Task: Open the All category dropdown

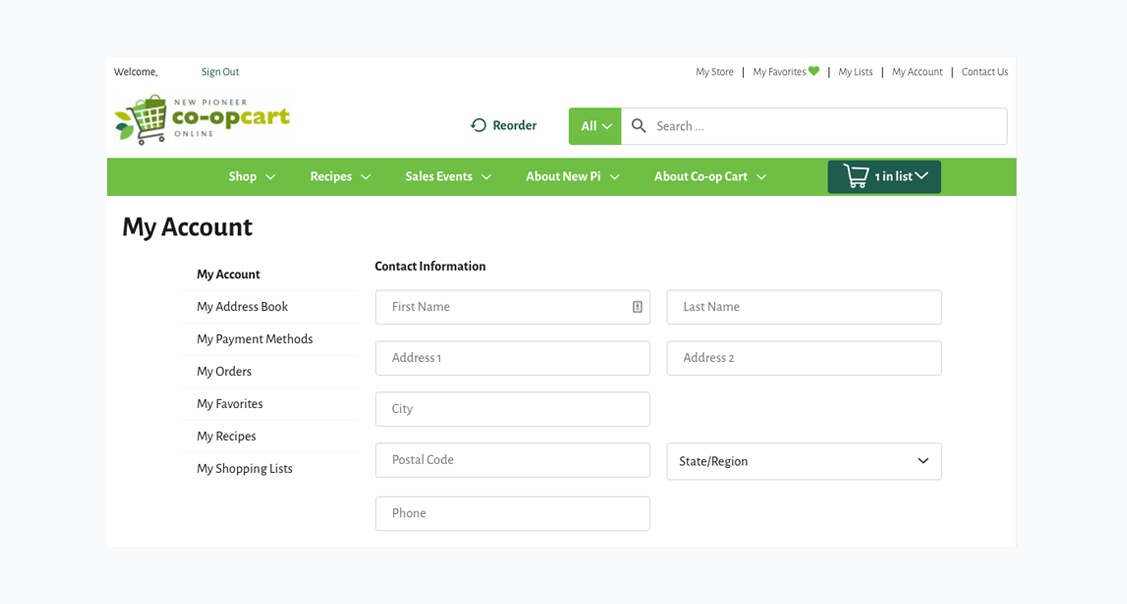Action: 595,126
